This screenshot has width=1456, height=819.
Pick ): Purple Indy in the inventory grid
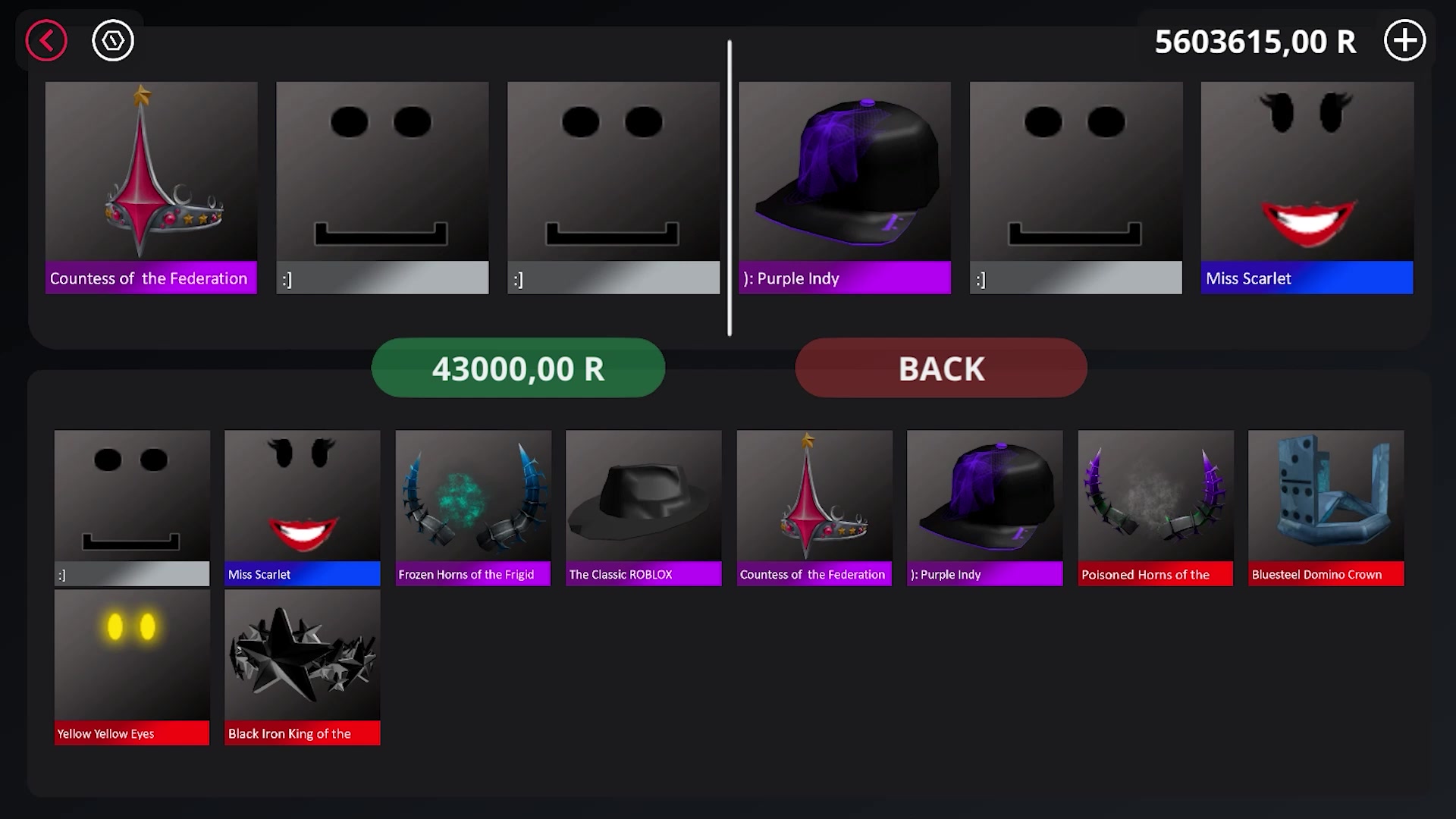pos(985,508)
